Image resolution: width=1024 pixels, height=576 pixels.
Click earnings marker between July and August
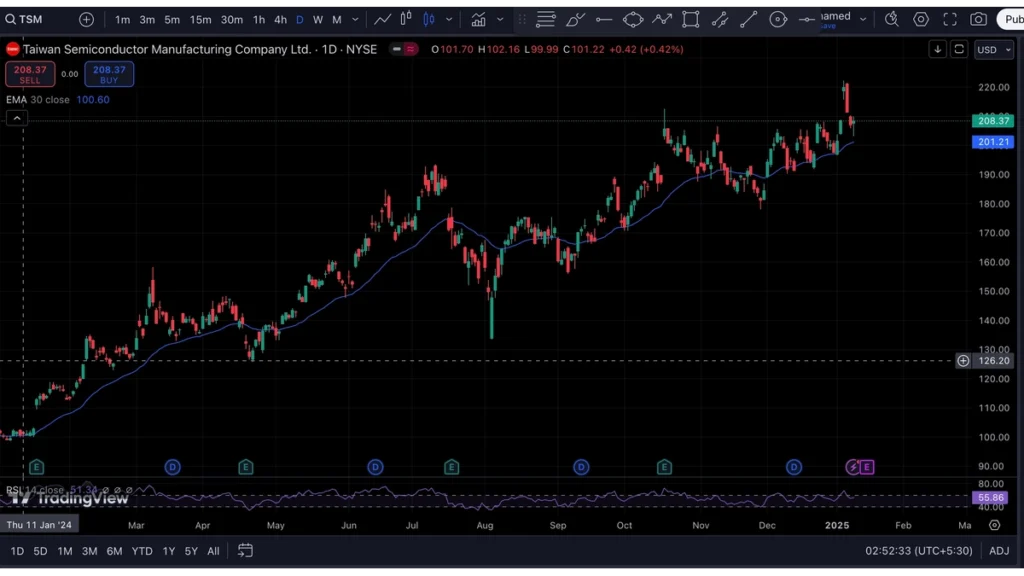click(x=451, y=467)
